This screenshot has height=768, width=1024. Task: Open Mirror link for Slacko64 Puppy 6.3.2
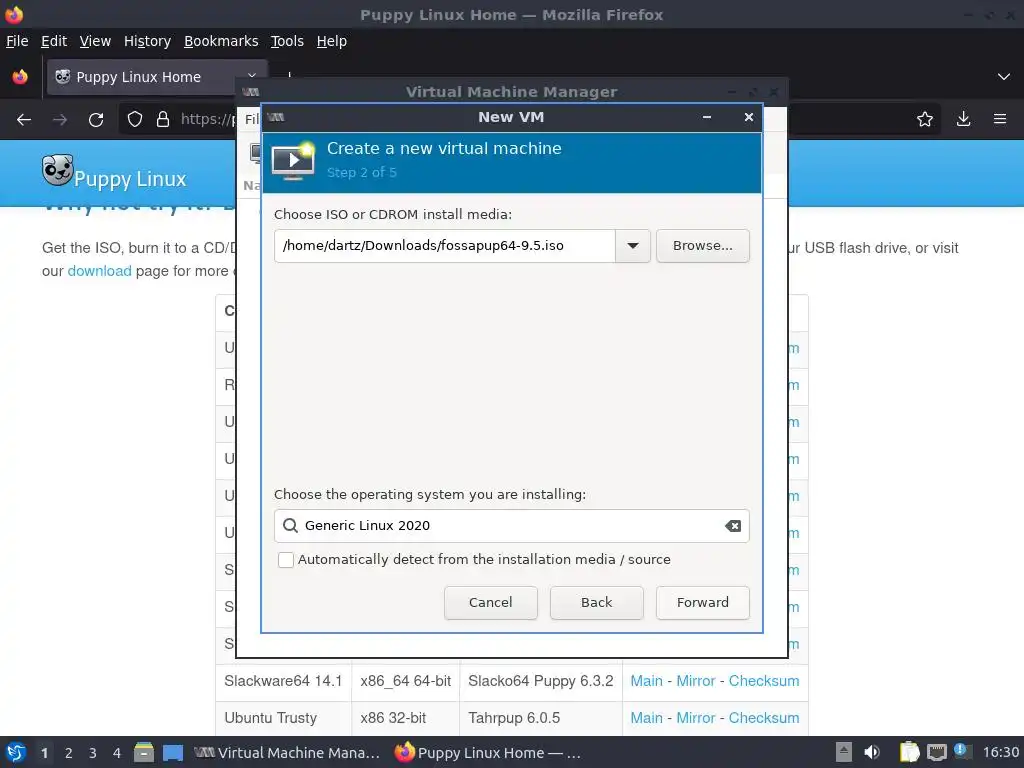coord(696,681)
